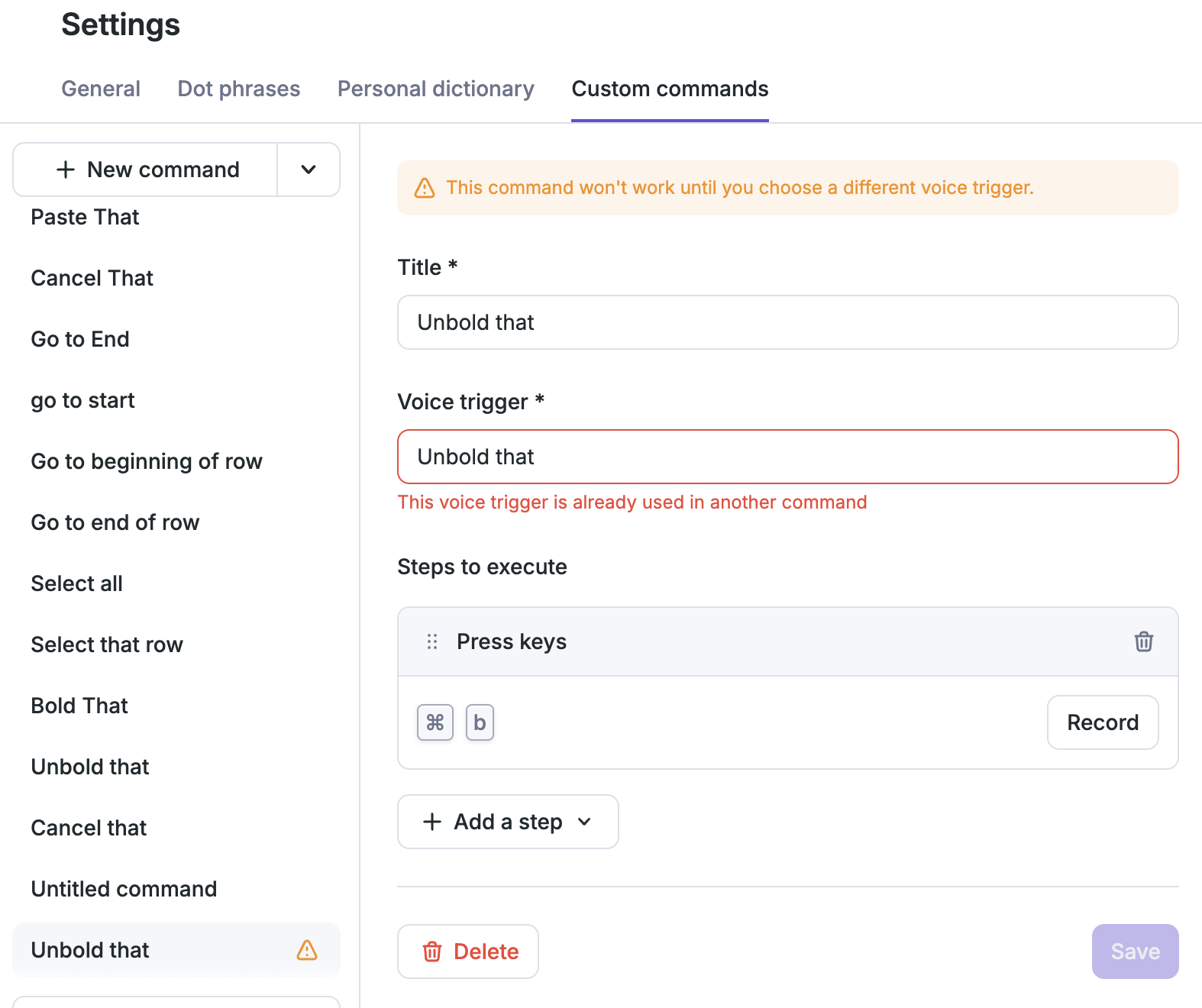Click the Save button

(x=1135, y=951)
